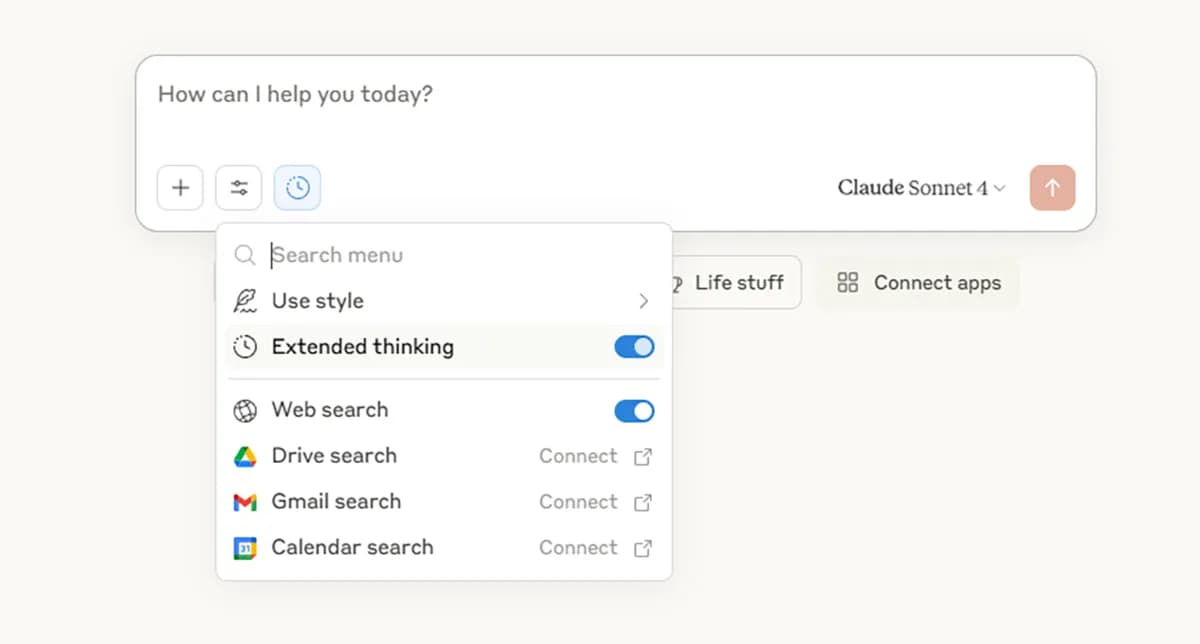Click the extended thinking clock icon in toolbar
Screen dimensions: 1200x644
pyautogui.click(x=297, y=188)
